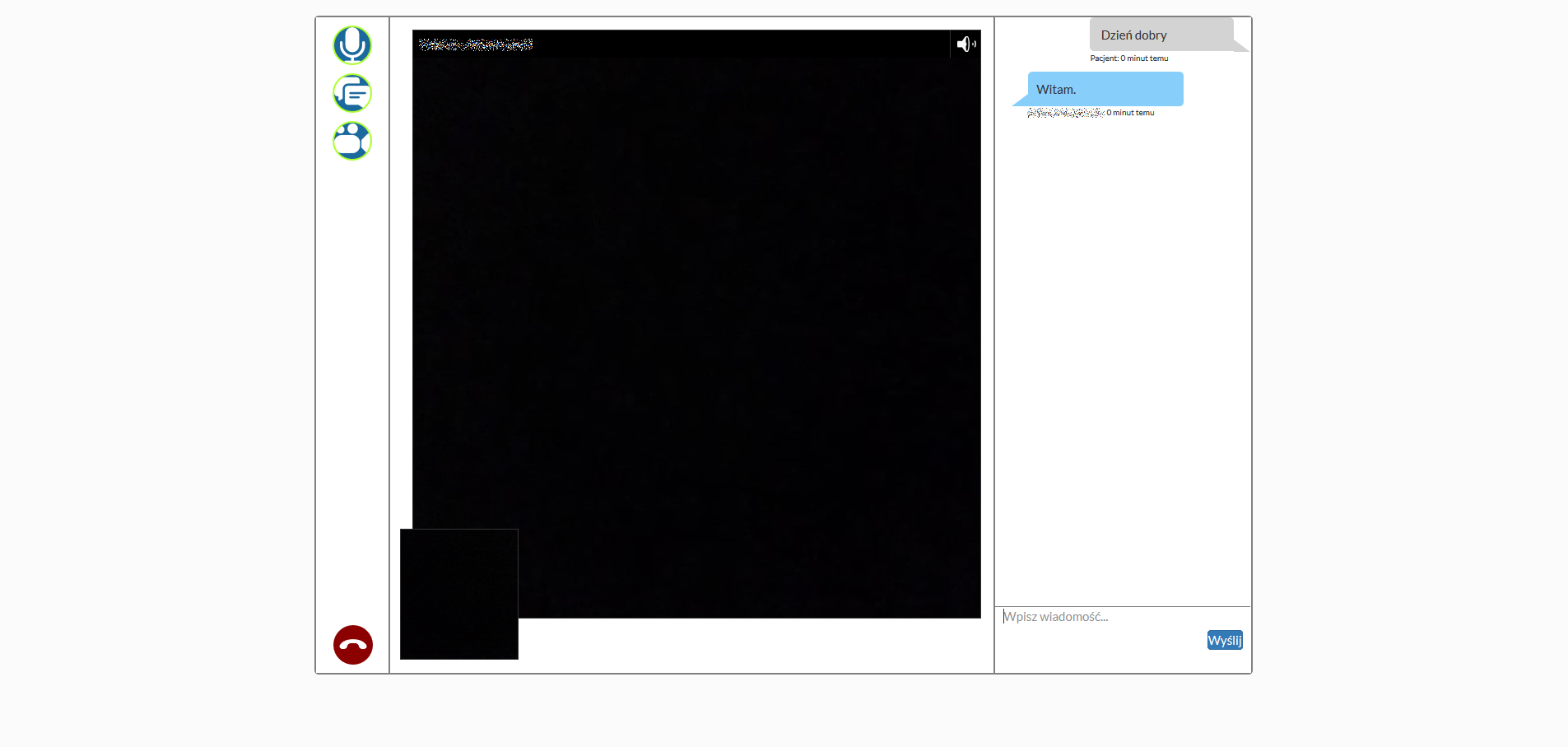Toggle the chat panel with the chat bubble icon
Screen dimensions: 1568x747
352,93
